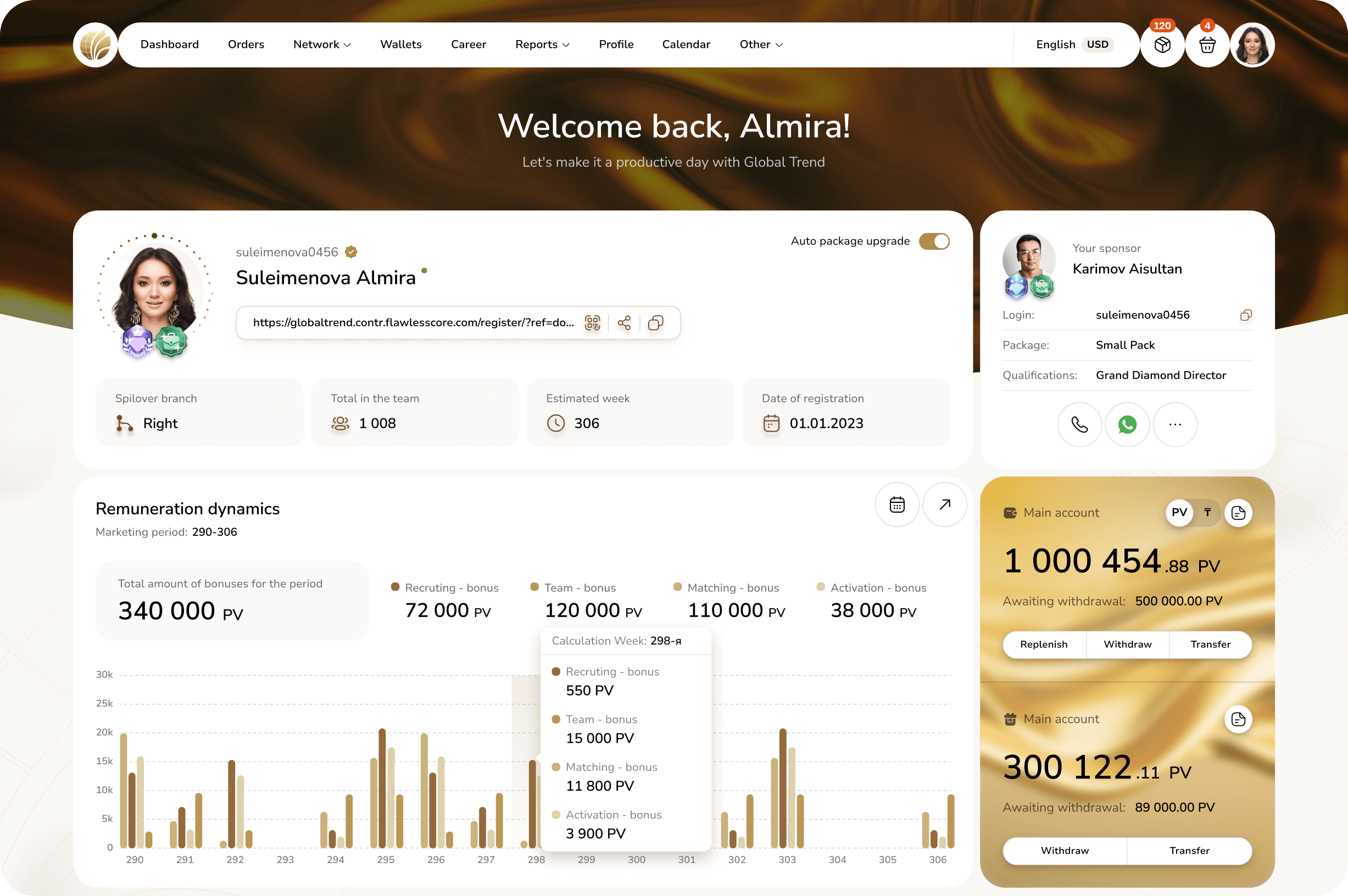Expand the Reports dropdown menu
Screen dimensions: 1348x896
click(542, 44)
